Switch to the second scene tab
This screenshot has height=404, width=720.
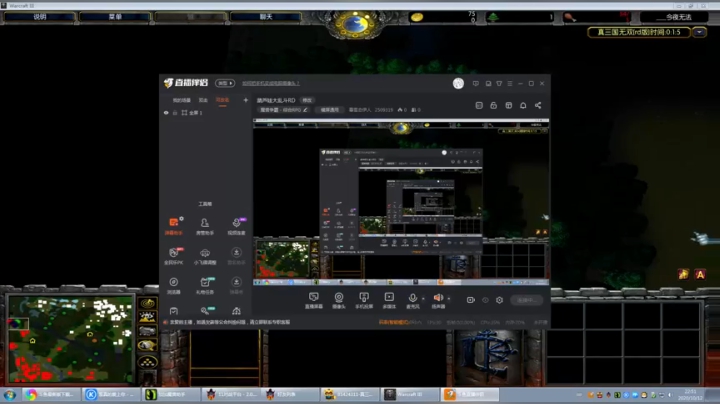[203, 100]
